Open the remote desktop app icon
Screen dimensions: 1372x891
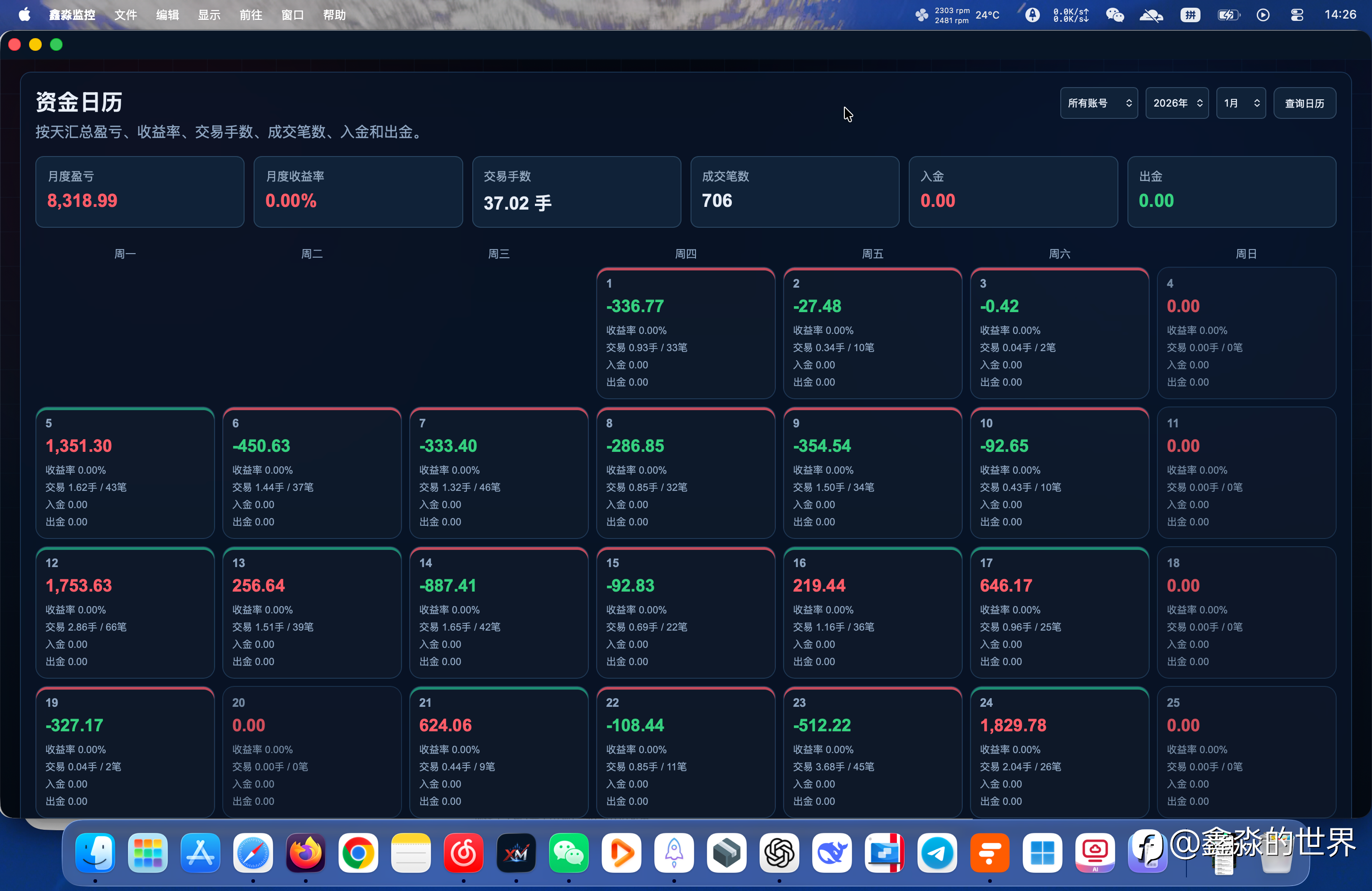(x=884, y=853)
